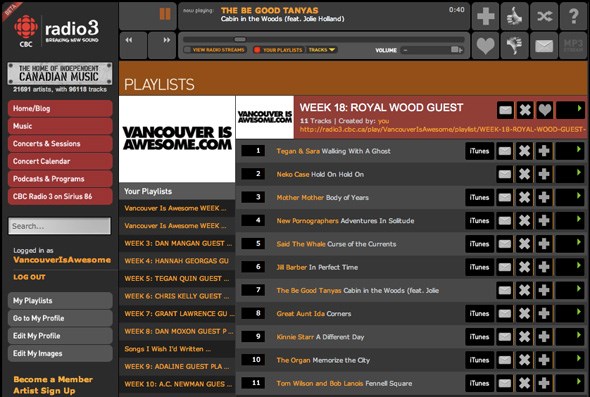Skip forward to next track
Screen dimensions: 590x397
pyautogui.click(x=162, y=45)
